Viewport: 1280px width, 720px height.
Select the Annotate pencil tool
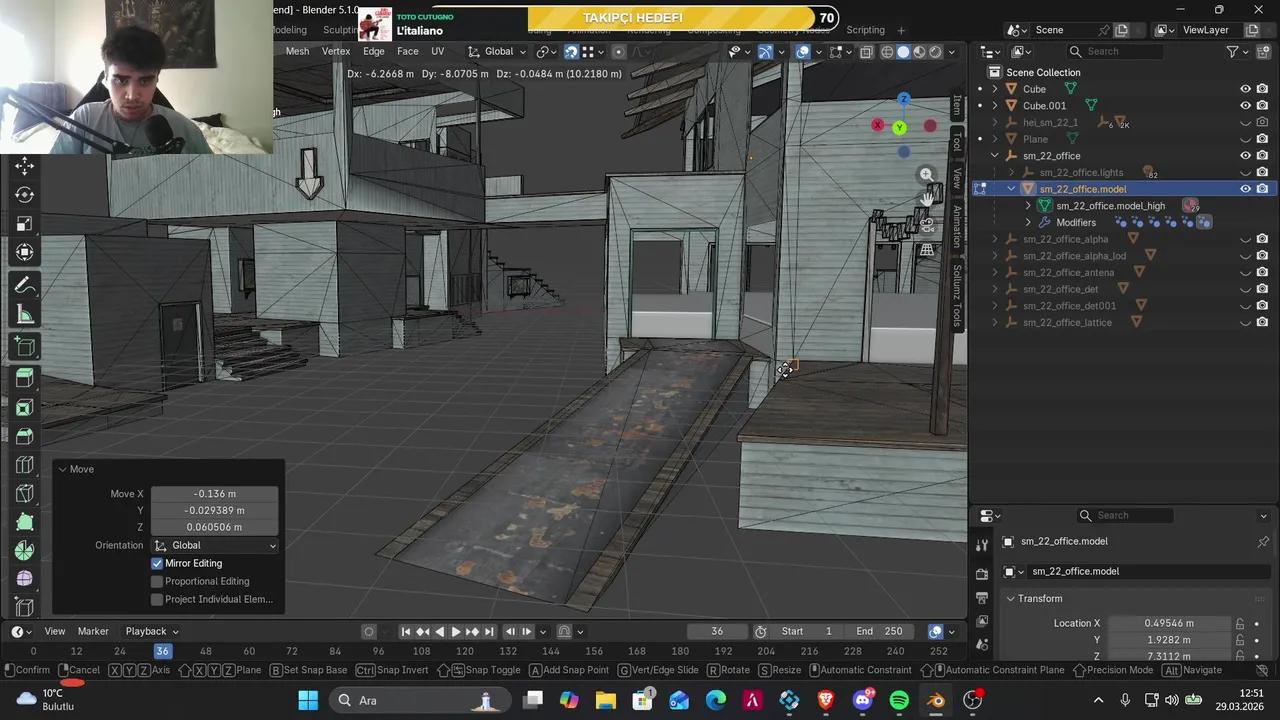pos(25,287)
